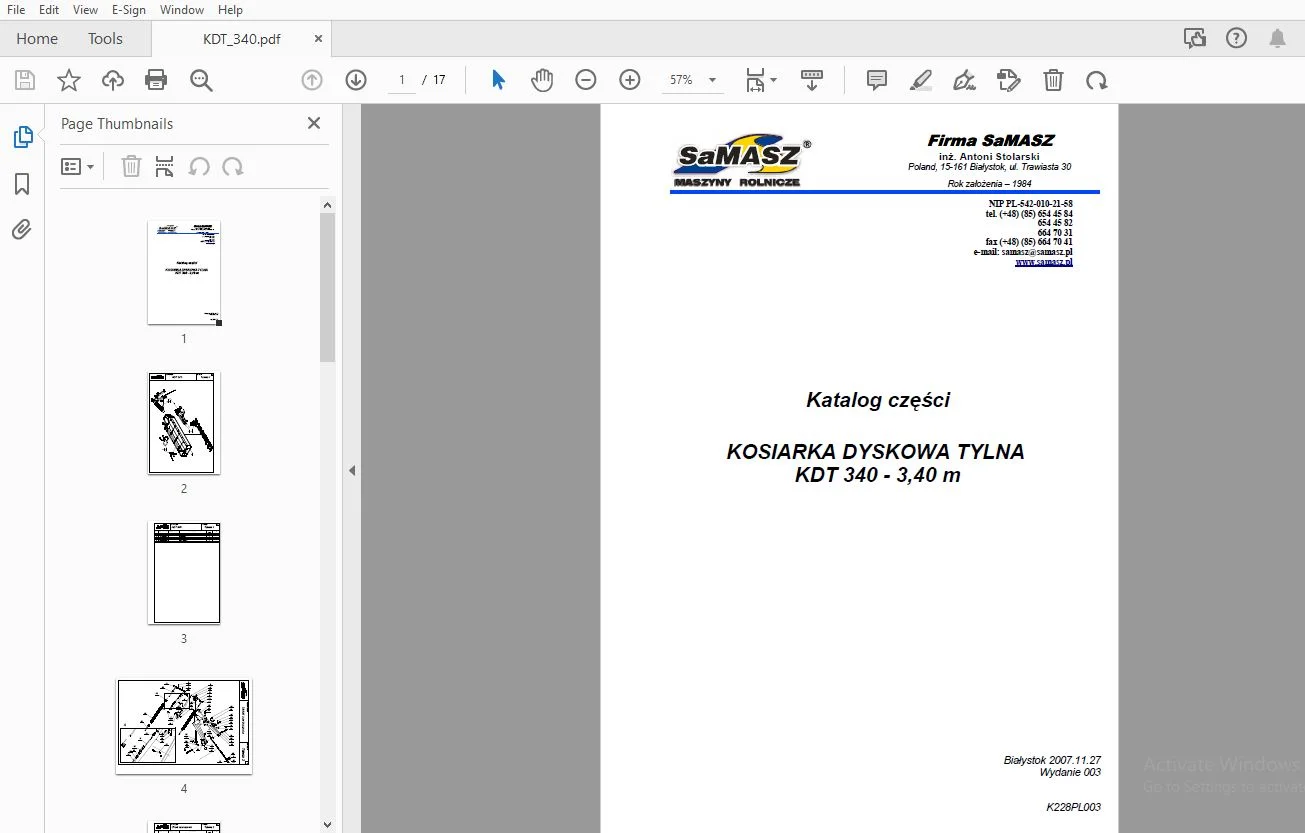This screenshot has height=833, width=1305.
Task: Zoom in with the plus icon
Action: (x=630, y=80)
